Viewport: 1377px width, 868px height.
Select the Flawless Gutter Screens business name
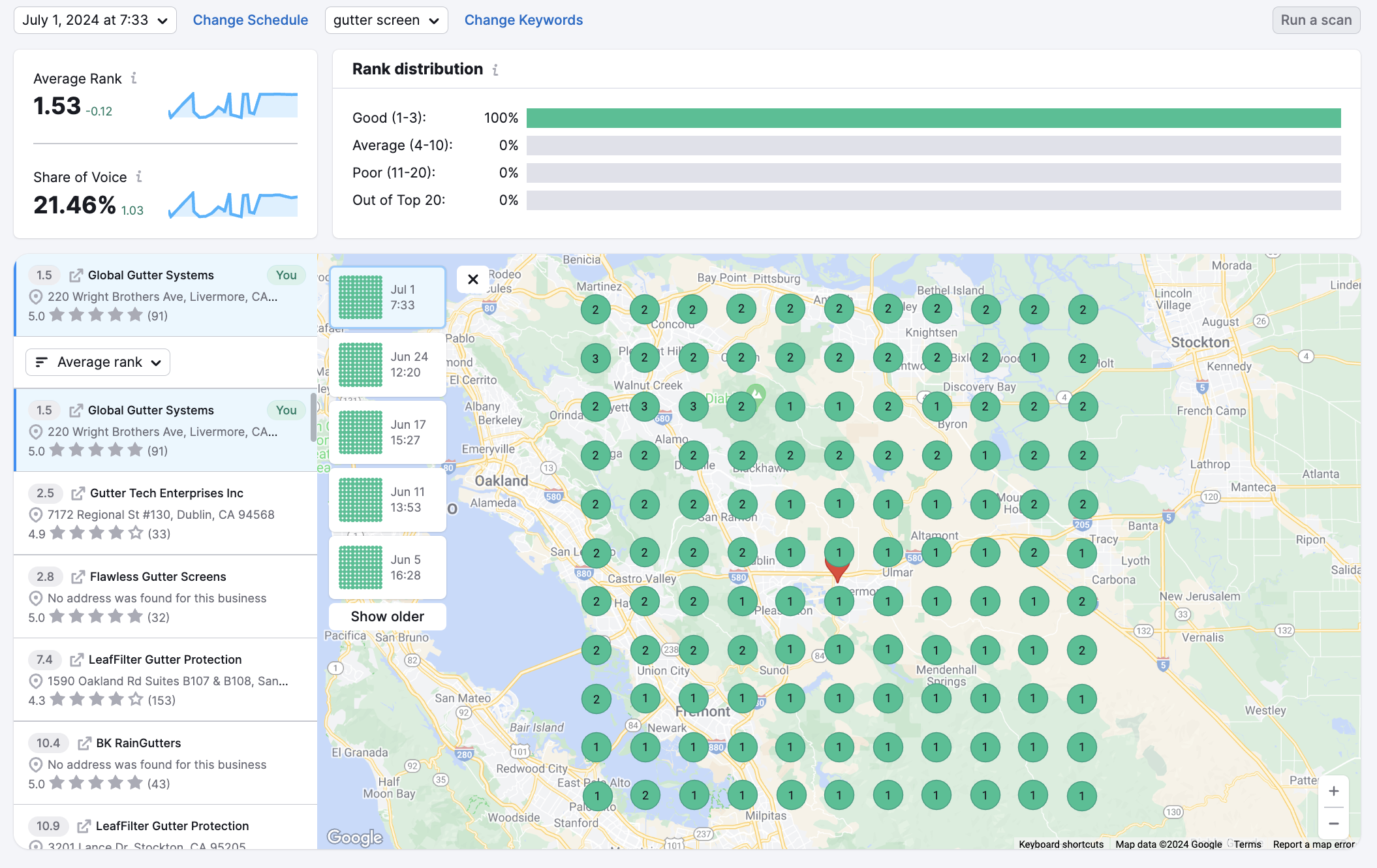coord(158,577)
